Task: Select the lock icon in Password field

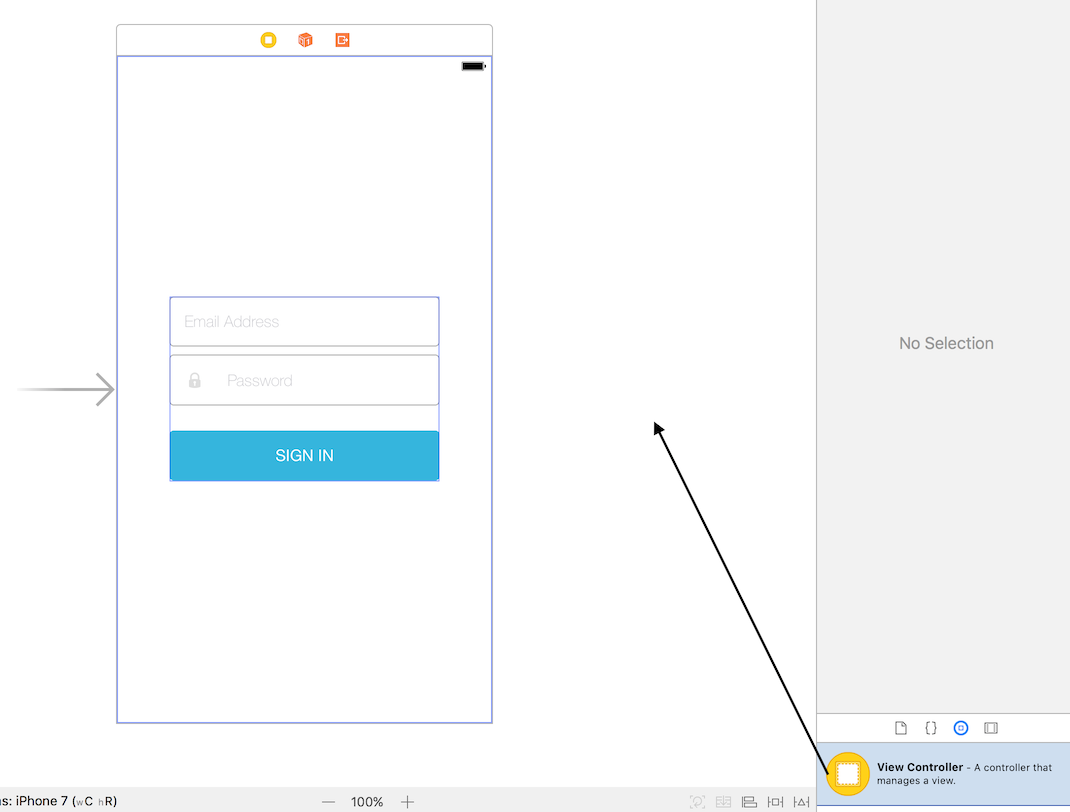Action: [194, 380]
